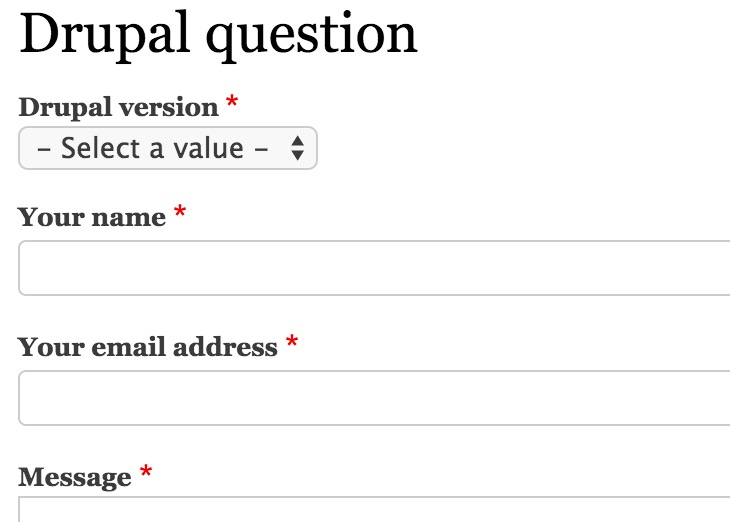
Task: Click the red asterisk beside Message
Action: pos(146,471)
